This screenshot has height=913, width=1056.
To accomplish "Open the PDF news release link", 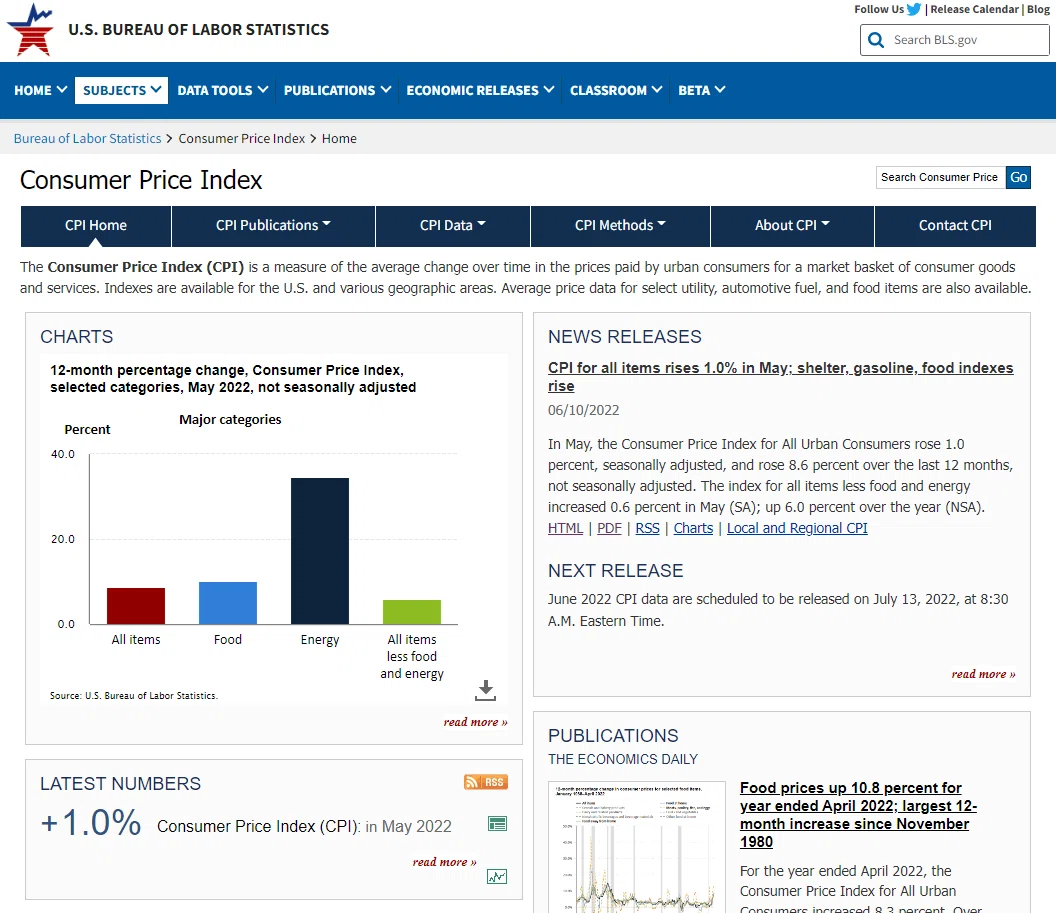I will pyautogui.click(x=609, y=529).
